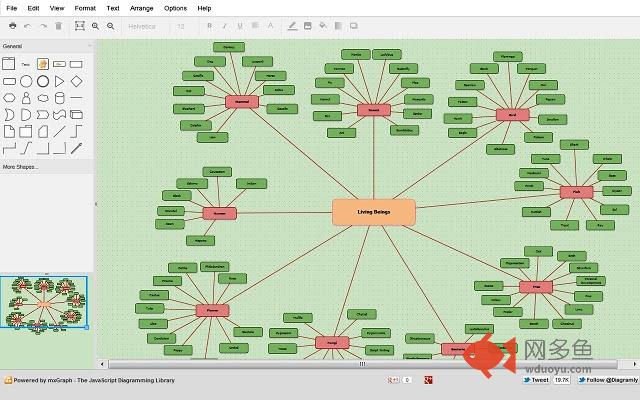
Task: Select the Card (cut corner) shape
Action: tap(43, 131)
